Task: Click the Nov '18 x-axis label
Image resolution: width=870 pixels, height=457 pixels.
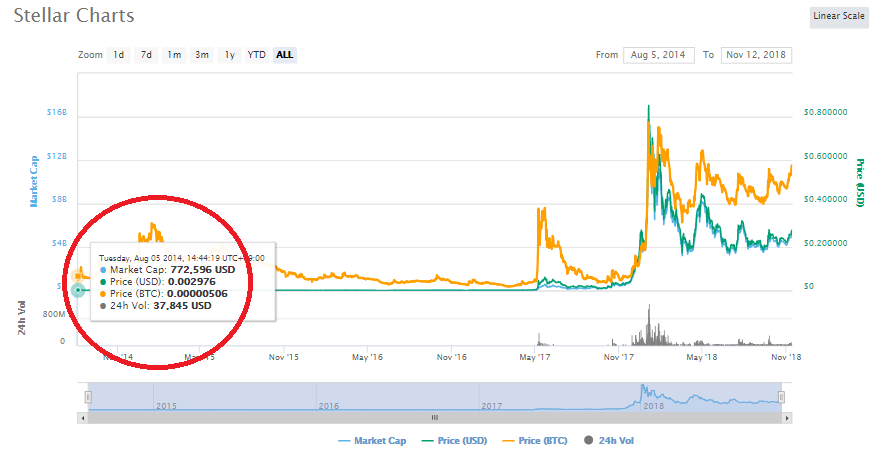Action: [x=786, y=357]
